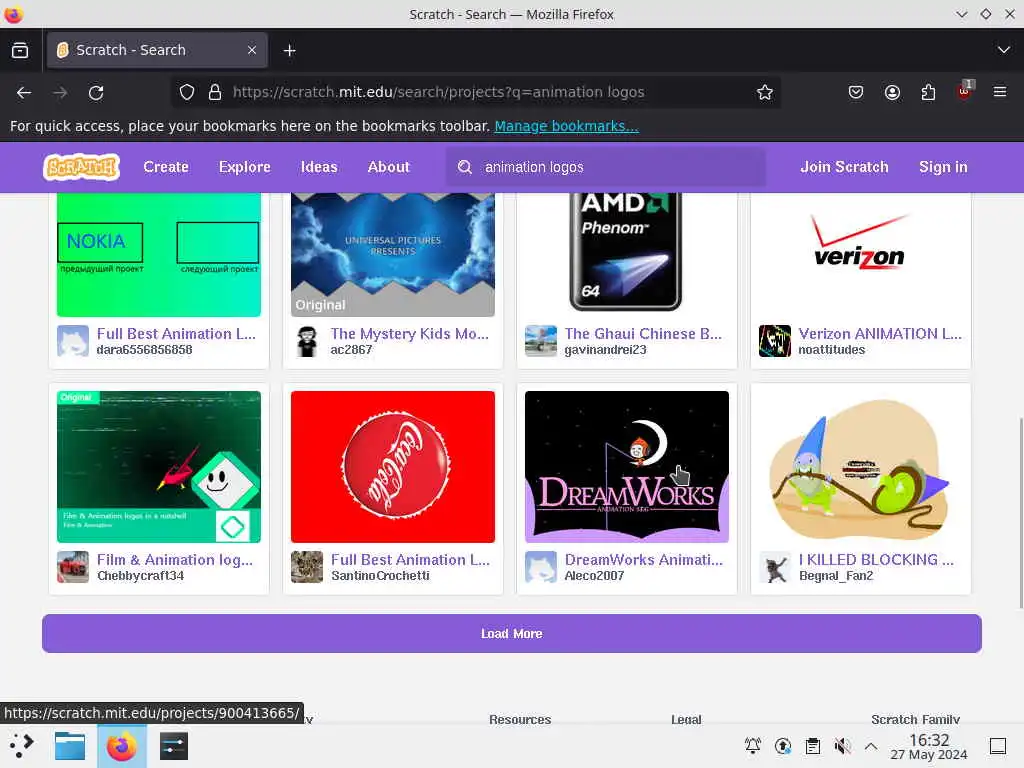Image resolution: width=1024 pixels, height=768 pixels.
Task: Open the Explore menu item
Action: tap(244, 167)
